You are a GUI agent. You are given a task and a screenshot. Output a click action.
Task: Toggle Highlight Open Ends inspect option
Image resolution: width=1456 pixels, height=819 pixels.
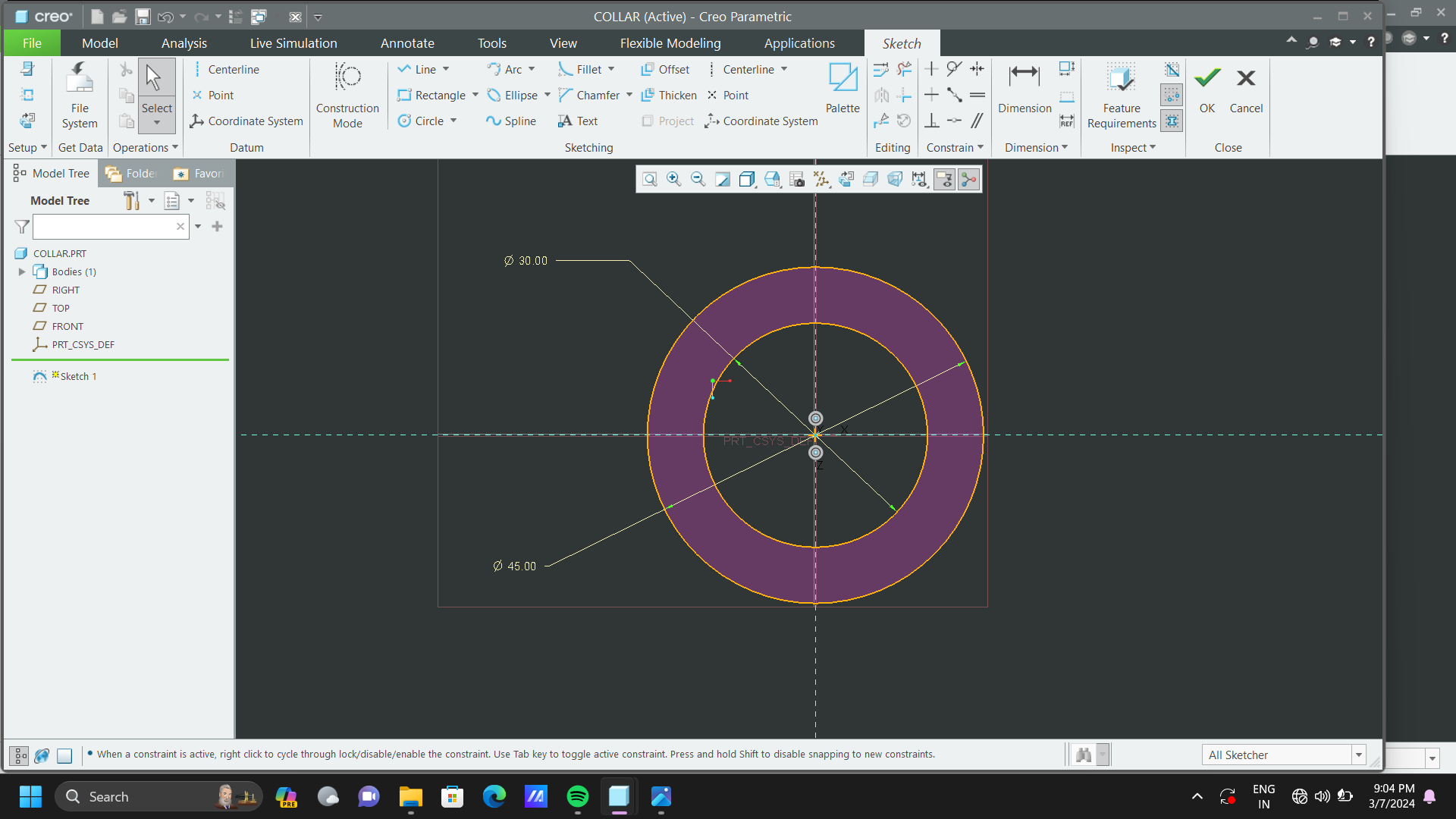pos(1172,95)
